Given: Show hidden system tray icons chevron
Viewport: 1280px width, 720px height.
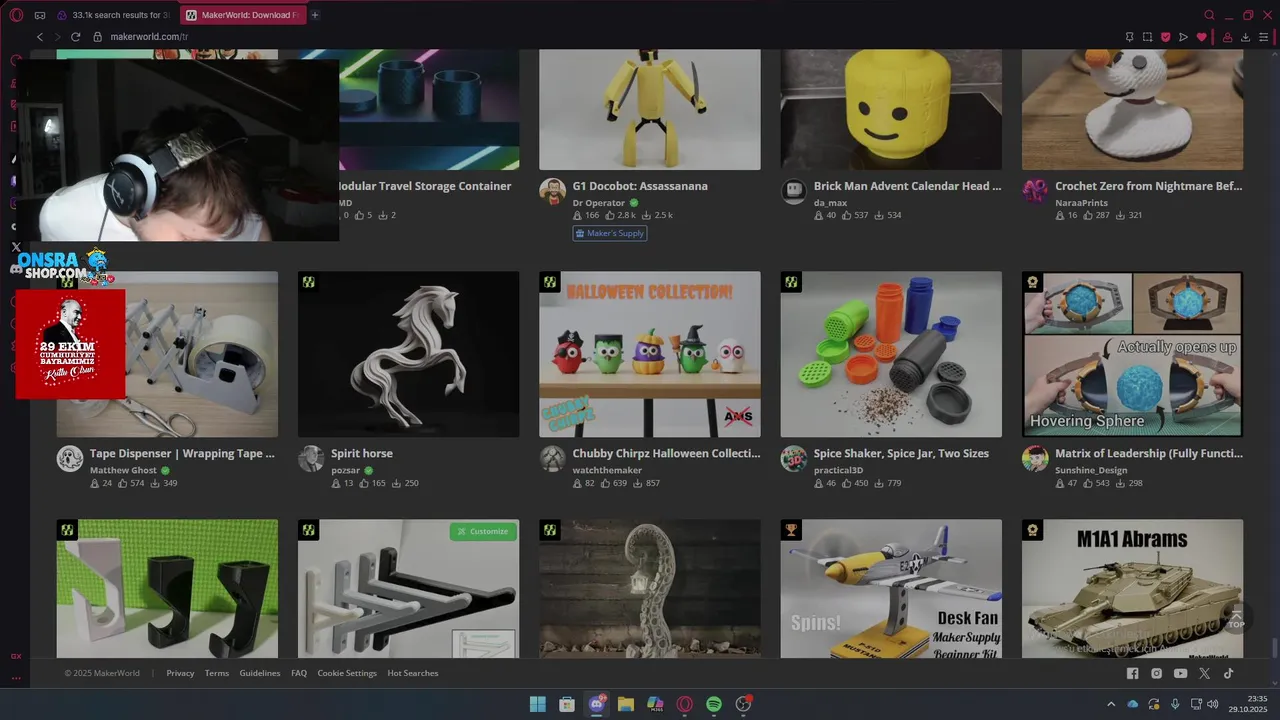Looking at the screenshot, I should click(x=1110, y=704).
